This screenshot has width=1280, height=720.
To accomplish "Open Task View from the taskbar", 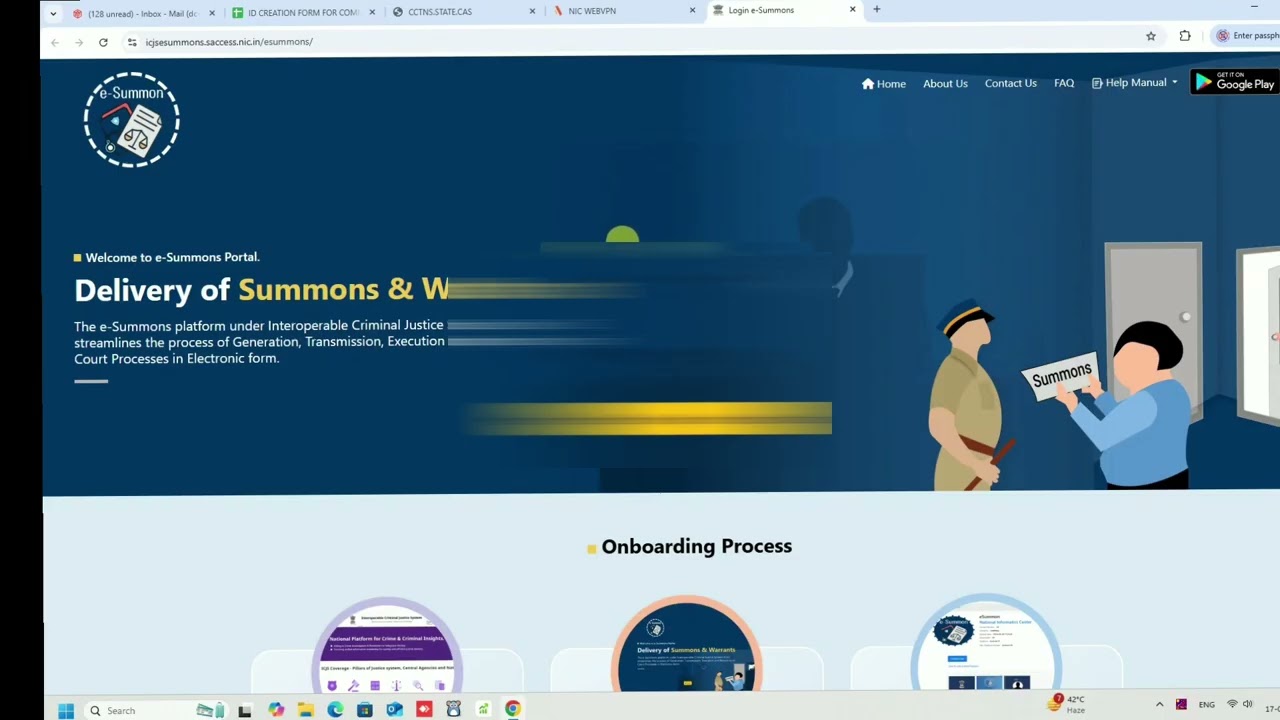I will tap(245, 710).
